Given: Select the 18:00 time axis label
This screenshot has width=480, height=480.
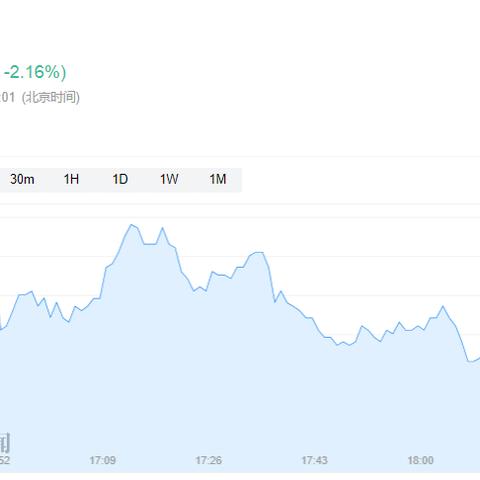Looking at the screenshot, I should point(420,460).
